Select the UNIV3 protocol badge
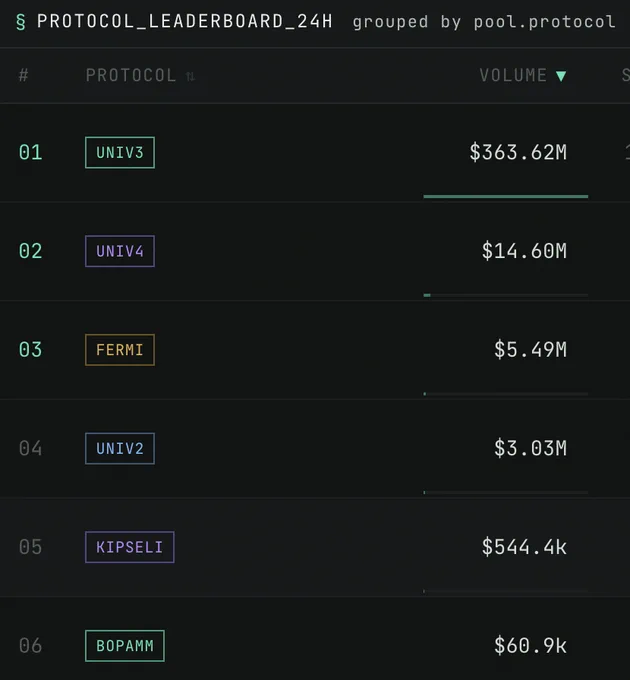 click(x=120, y=153)
